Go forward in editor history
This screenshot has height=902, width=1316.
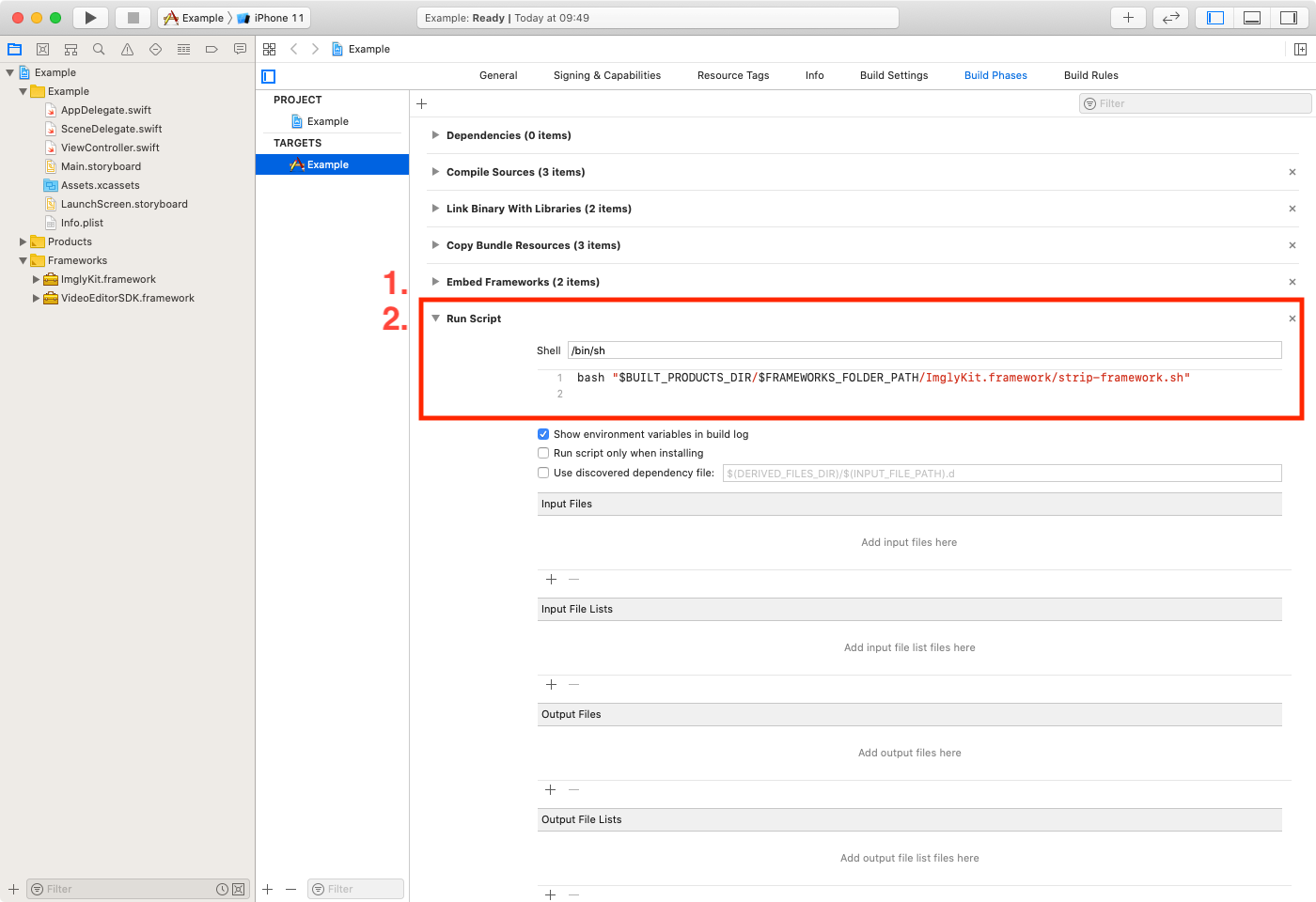click(x=315, y=49)
